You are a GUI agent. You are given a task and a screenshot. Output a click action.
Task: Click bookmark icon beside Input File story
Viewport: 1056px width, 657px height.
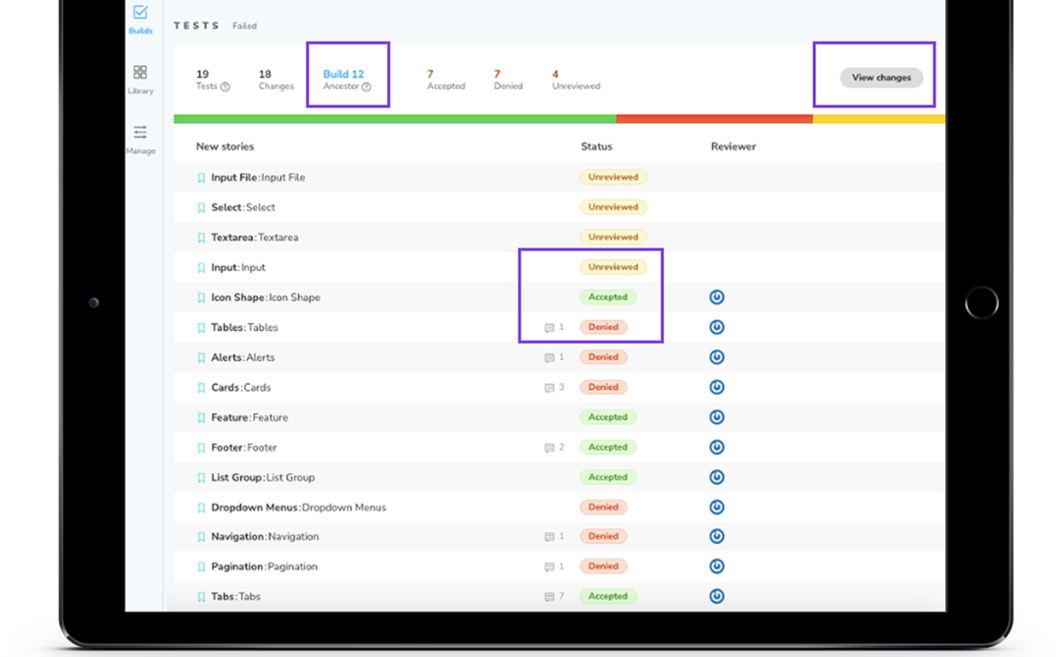pos(201,178)
